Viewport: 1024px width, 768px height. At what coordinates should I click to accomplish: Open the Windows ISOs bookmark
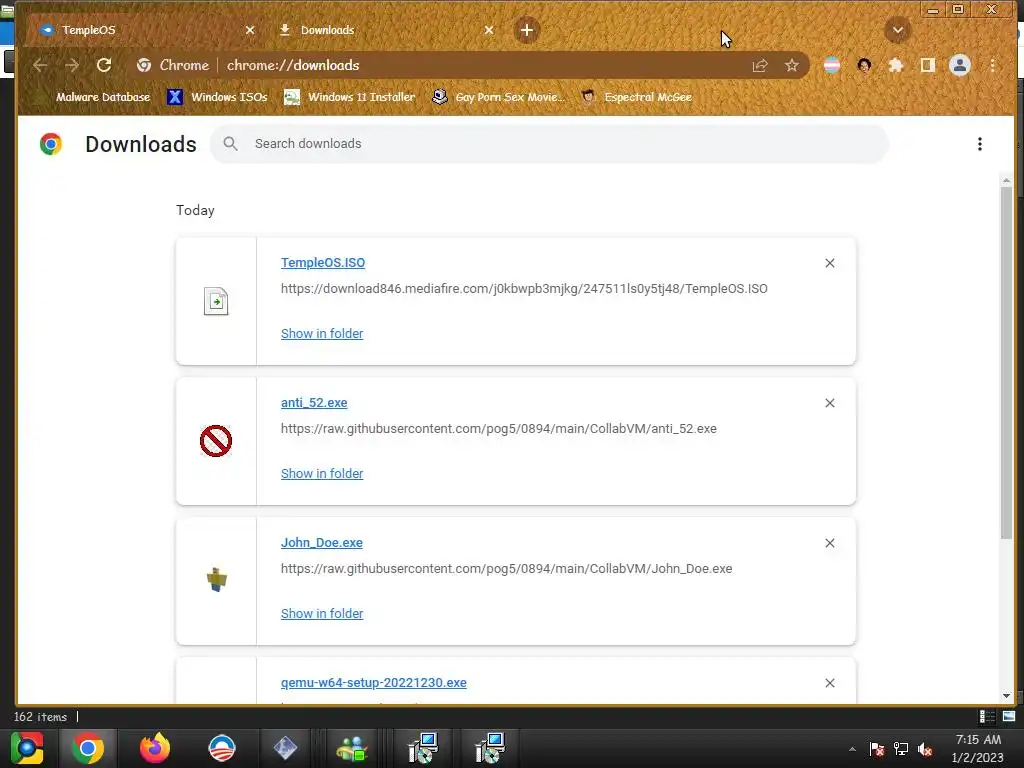click(x=217, y=97)
